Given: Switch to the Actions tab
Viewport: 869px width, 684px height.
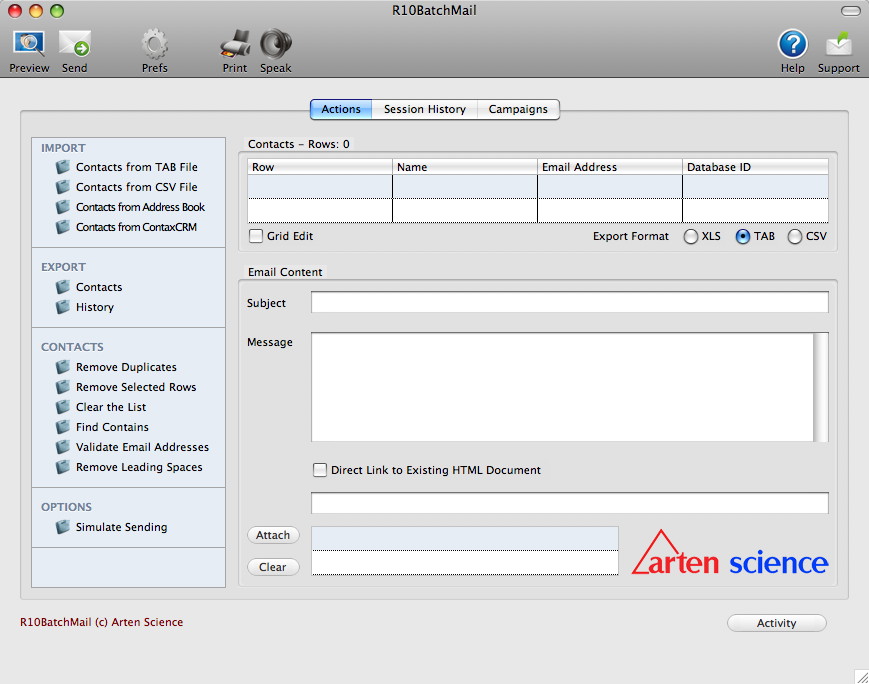Looking at the screenshot, I should pos(341,109).
